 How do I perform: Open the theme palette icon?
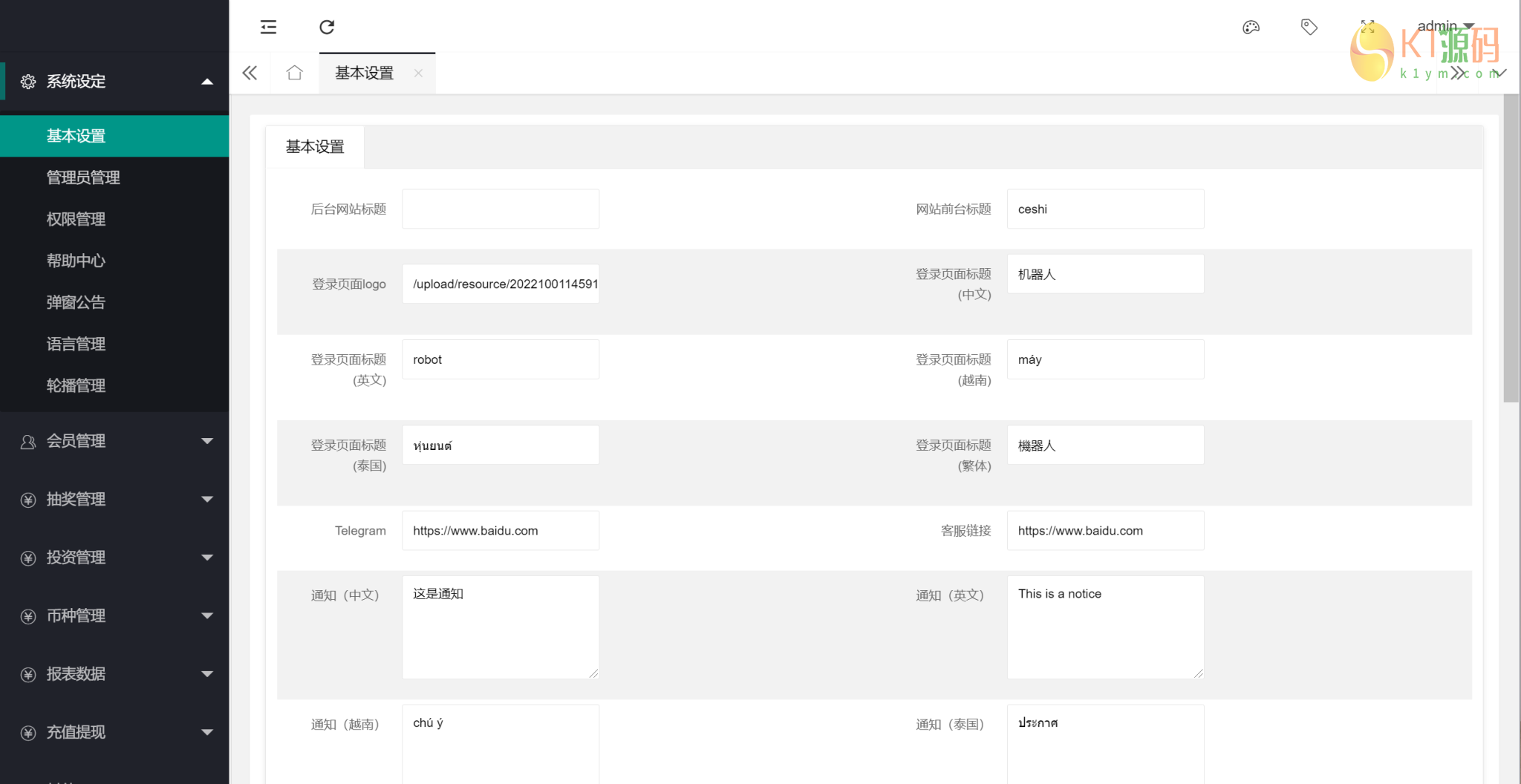pyautogui.click(x=1251, y=27)
